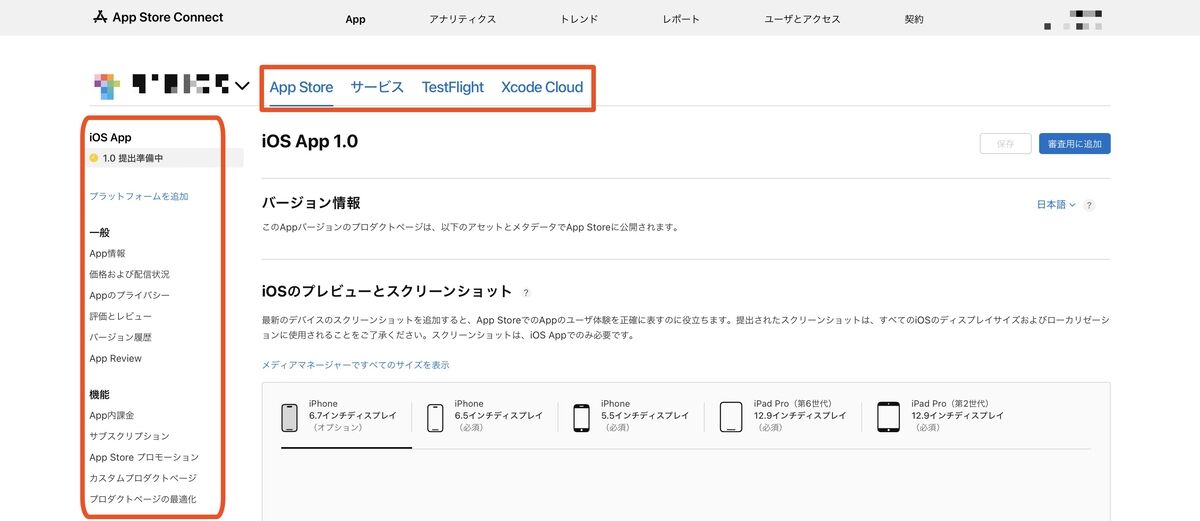Open 評価とレビュー in sidebar

[120, 317]
